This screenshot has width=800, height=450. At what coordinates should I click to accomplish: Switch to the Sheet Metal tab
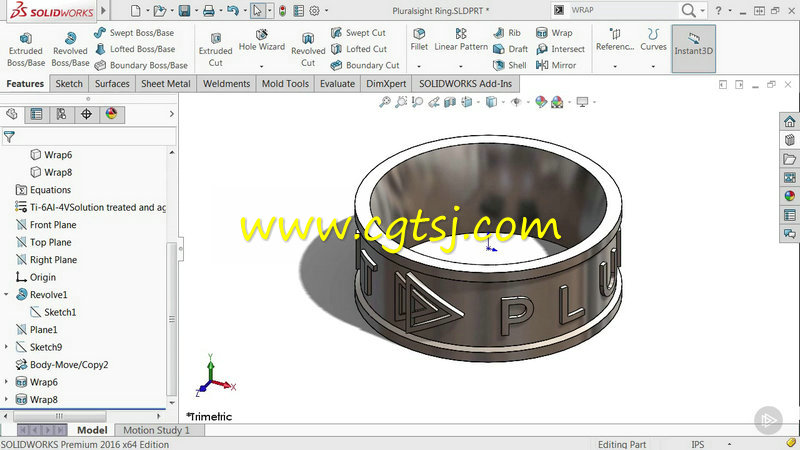[x=165, y=84]
